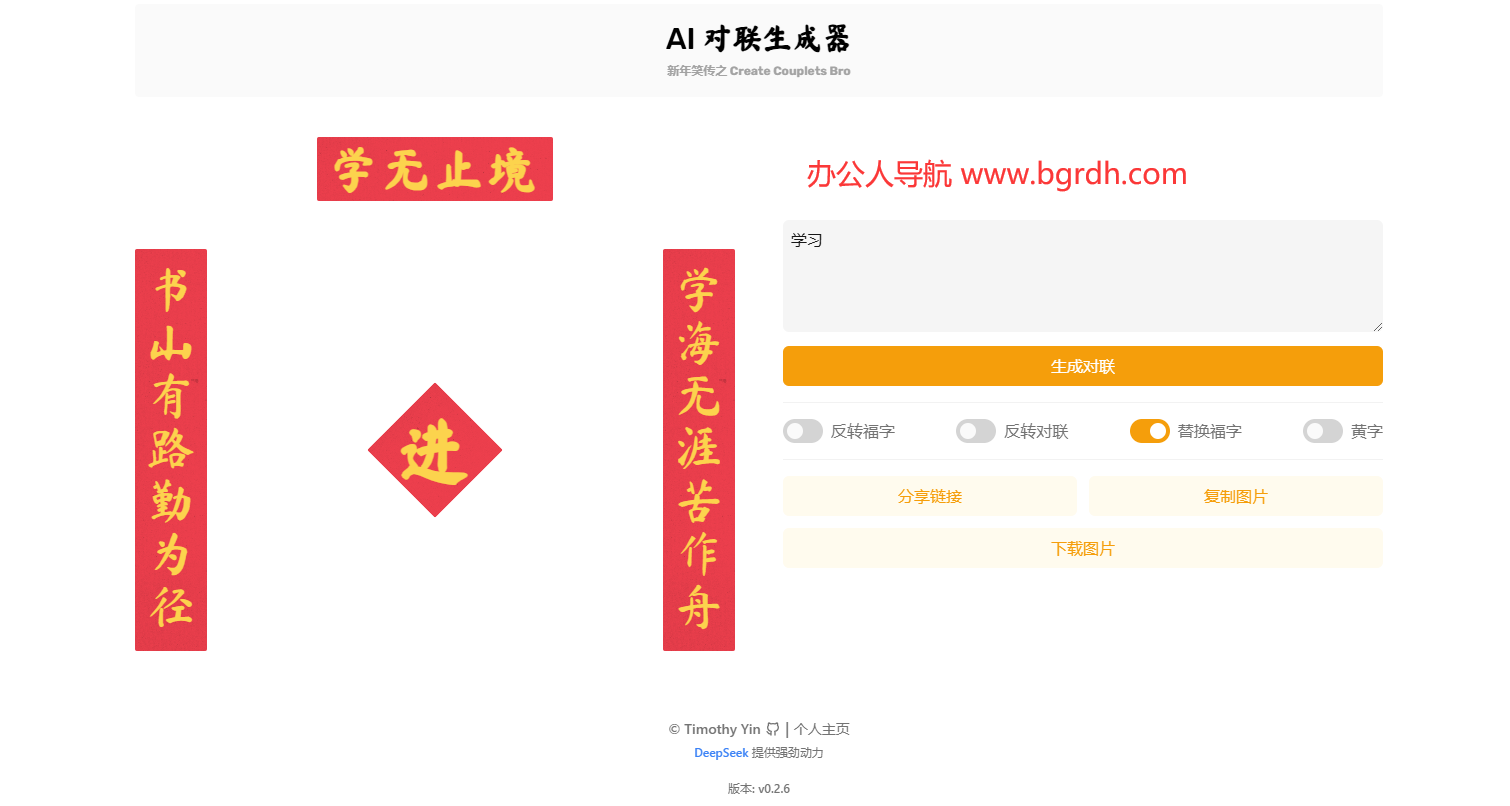This screenshot has width=1510, height=806.
Task: Click the Create Couplets Bro subtitle
Action: 757,70
